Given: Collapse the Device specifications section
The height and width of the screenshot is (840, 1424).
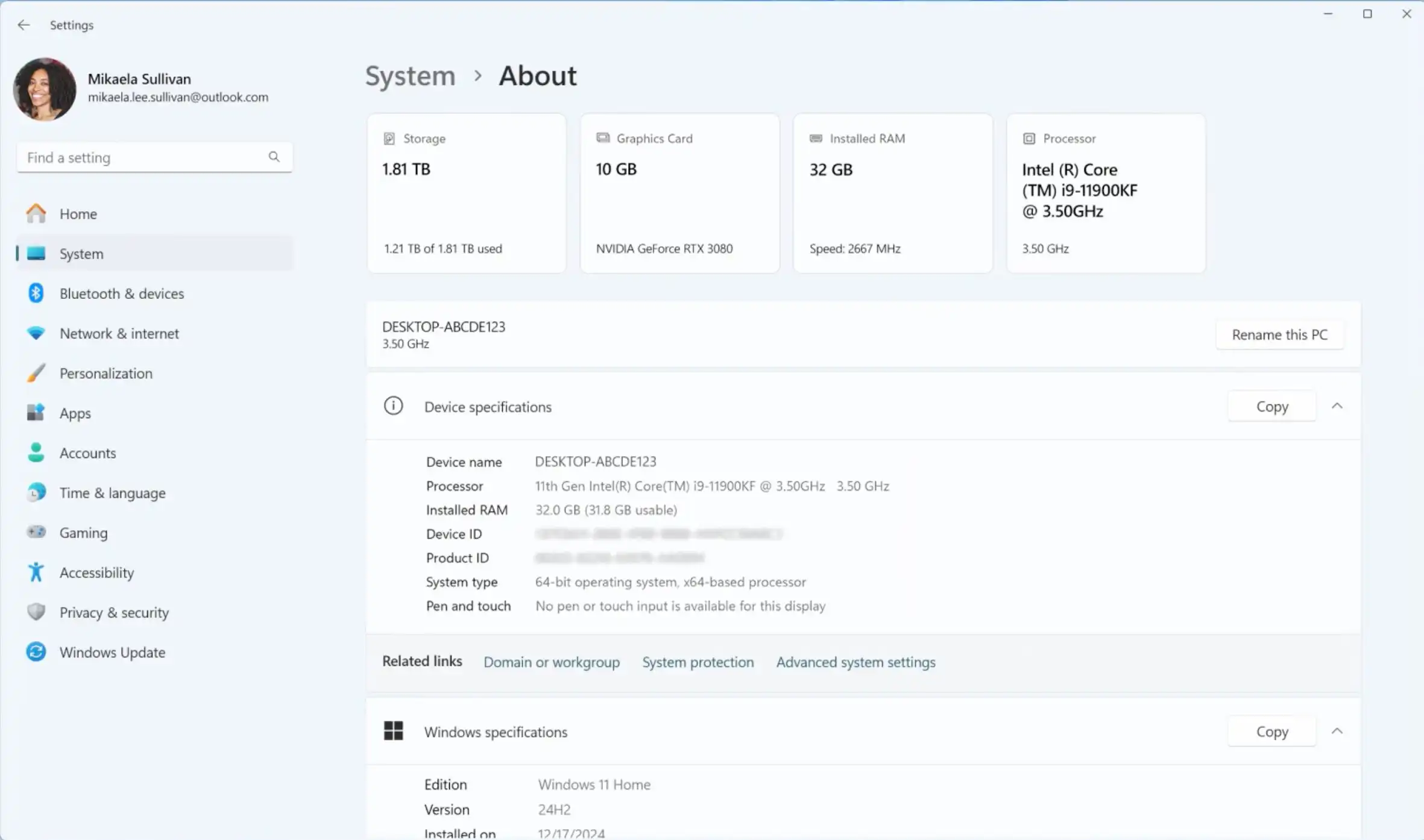Looking at the screenshot, I should pyautogui.click(x=1337, y=406).
